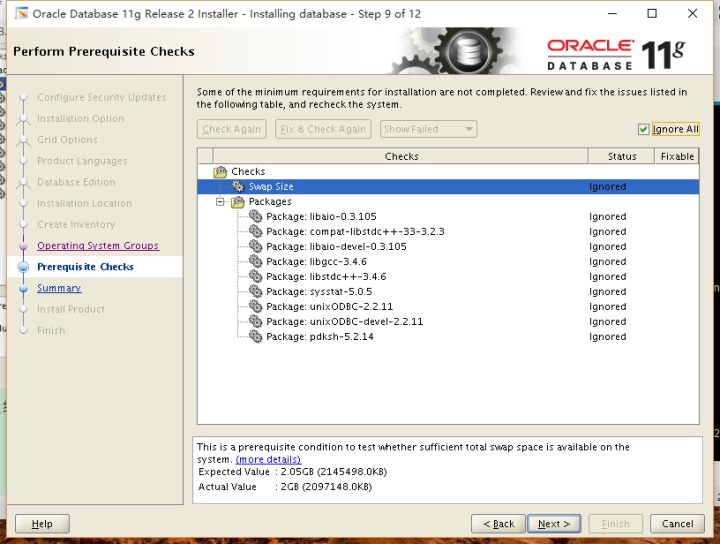The height and width of the screenshot is (544, 720).
Task: Maximize the installer window
Action: pyautogui.click(x=652, y=13)
